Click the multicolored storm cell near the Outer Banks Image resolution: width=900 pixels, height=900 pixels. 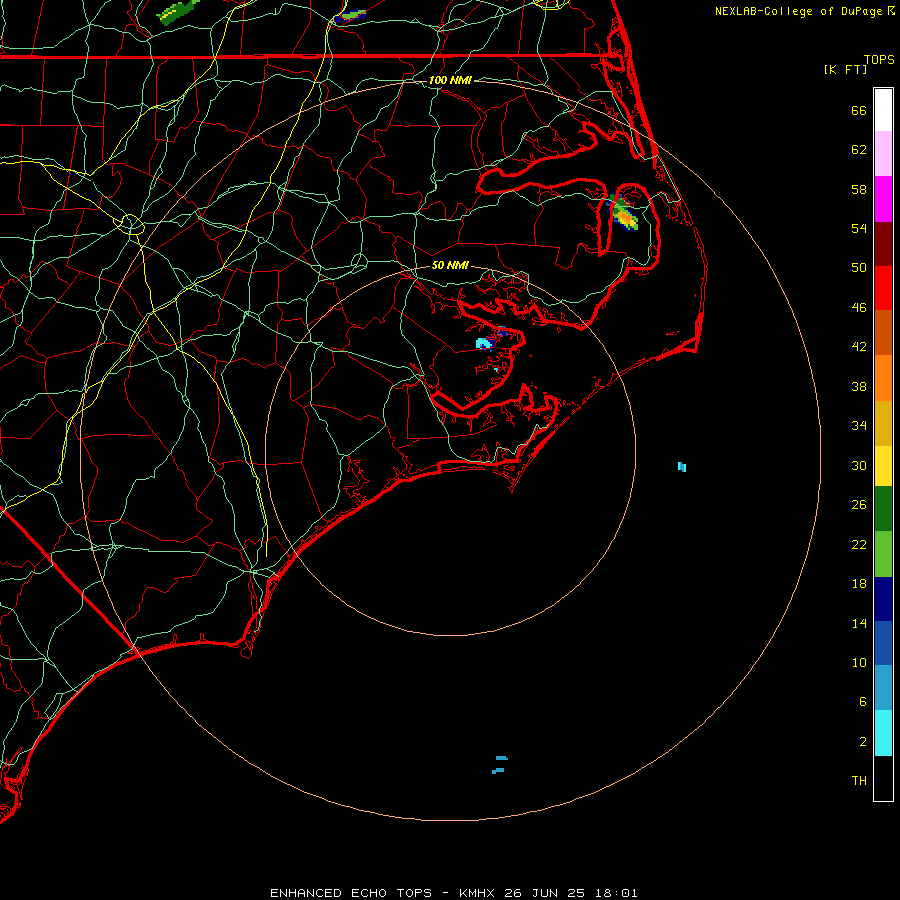623,212
